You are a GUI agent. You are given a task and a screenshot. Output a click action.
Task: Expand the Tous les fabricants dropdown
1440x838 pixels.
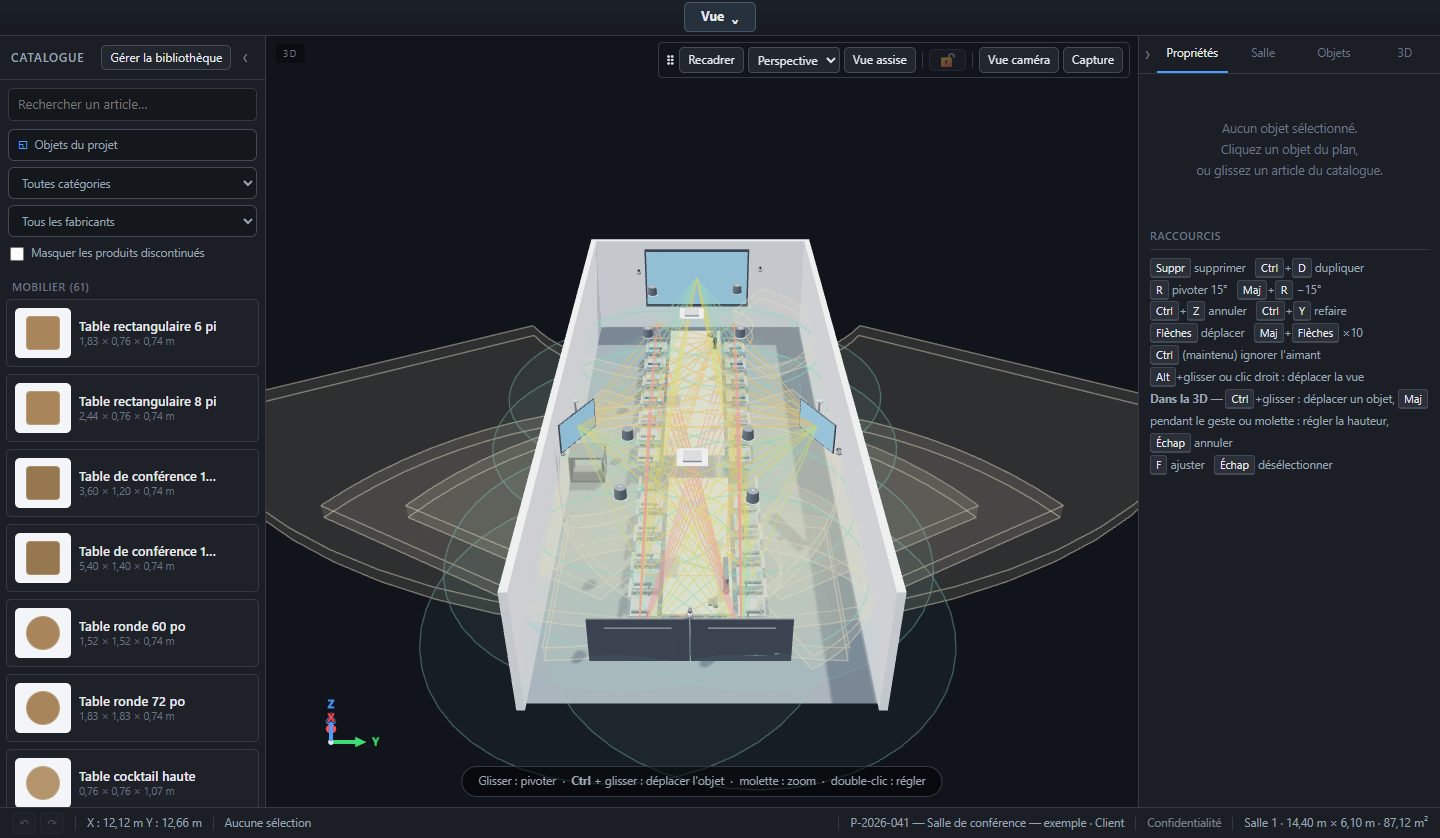[132, 222]
